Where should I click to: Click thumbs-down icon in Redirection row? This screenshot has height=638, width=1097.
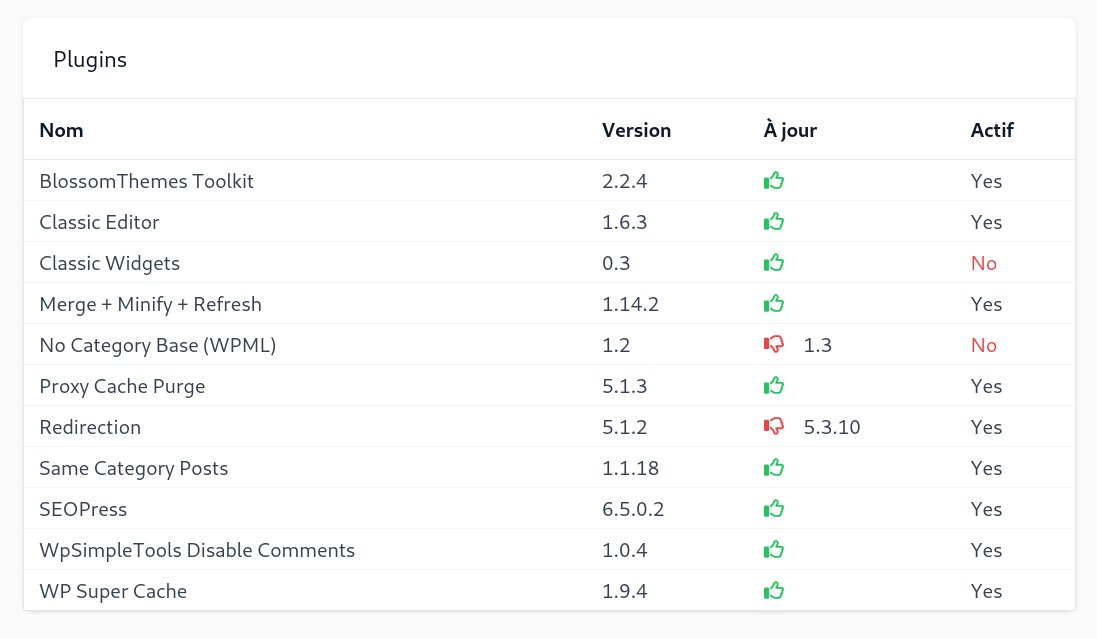(773, 426)
